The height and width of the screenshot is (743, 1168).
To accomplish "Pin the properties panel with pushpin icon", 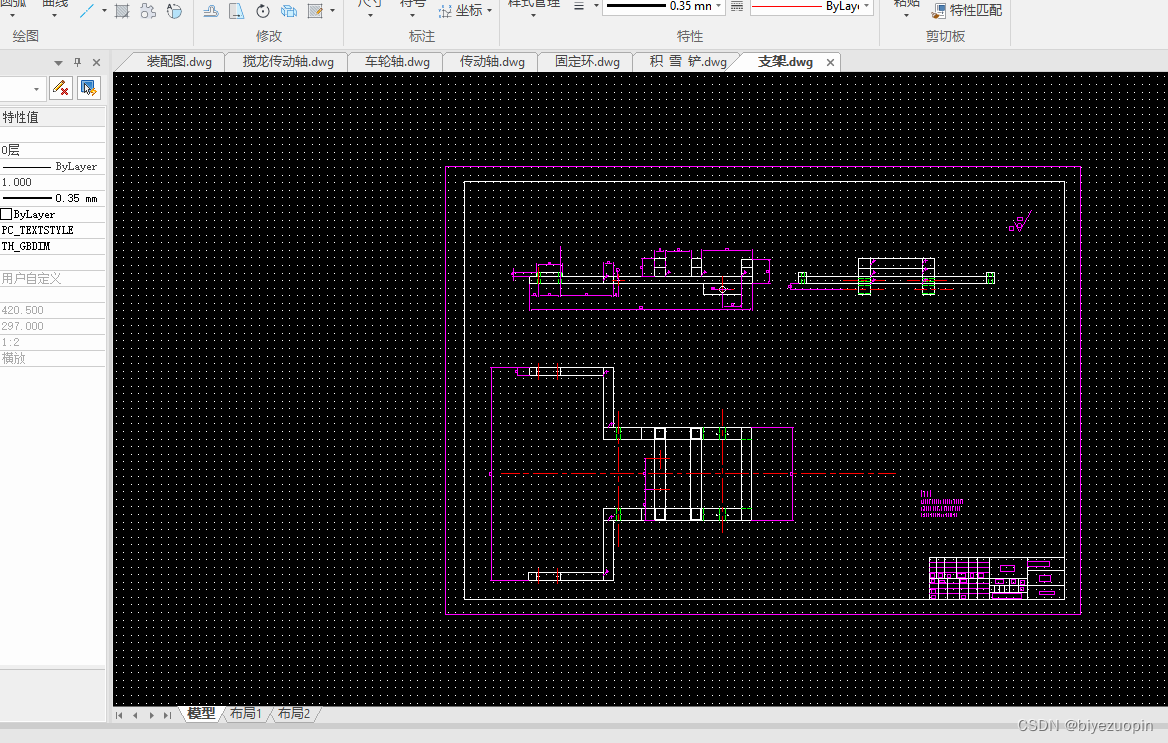I will [77, 63].
